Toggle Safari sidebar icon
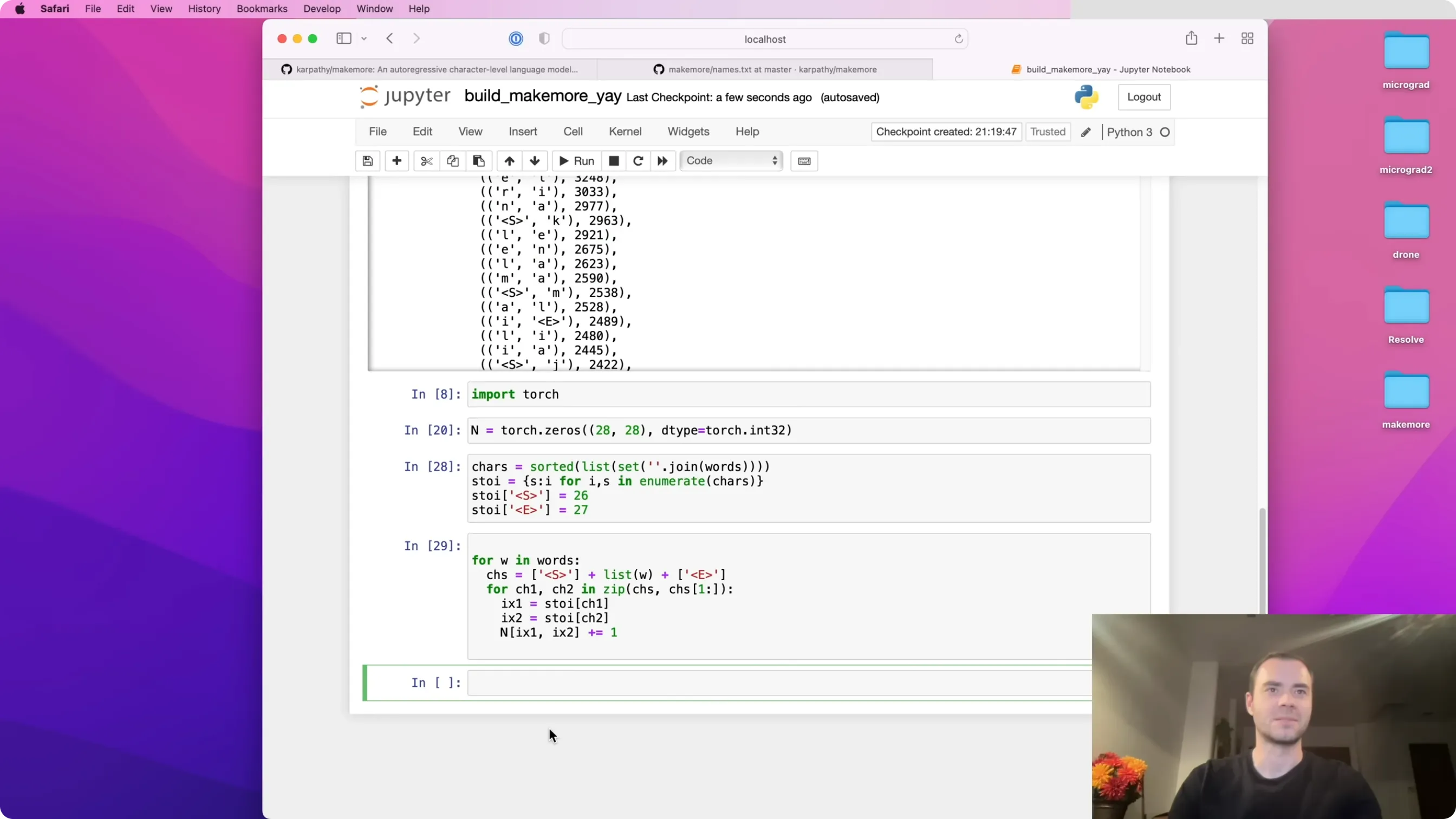 point(343,38)
